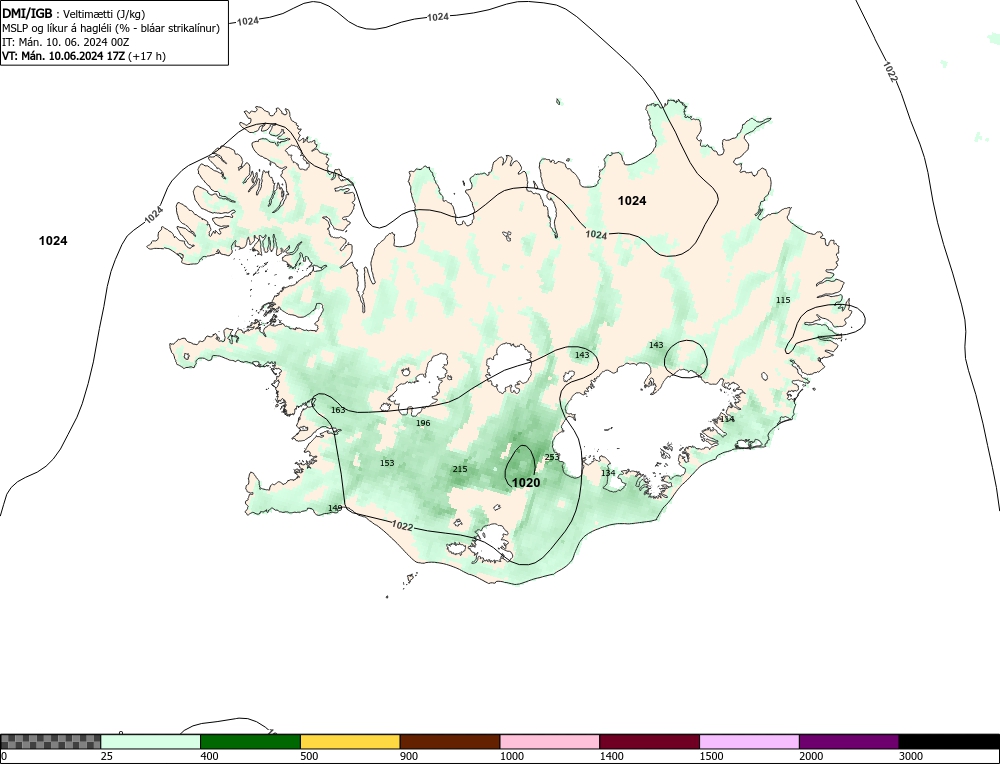This screenshot has width=1000, height=764.
Task: Choose the dark purple 2000–3000 legend swatch
Action: coord(849,741)
